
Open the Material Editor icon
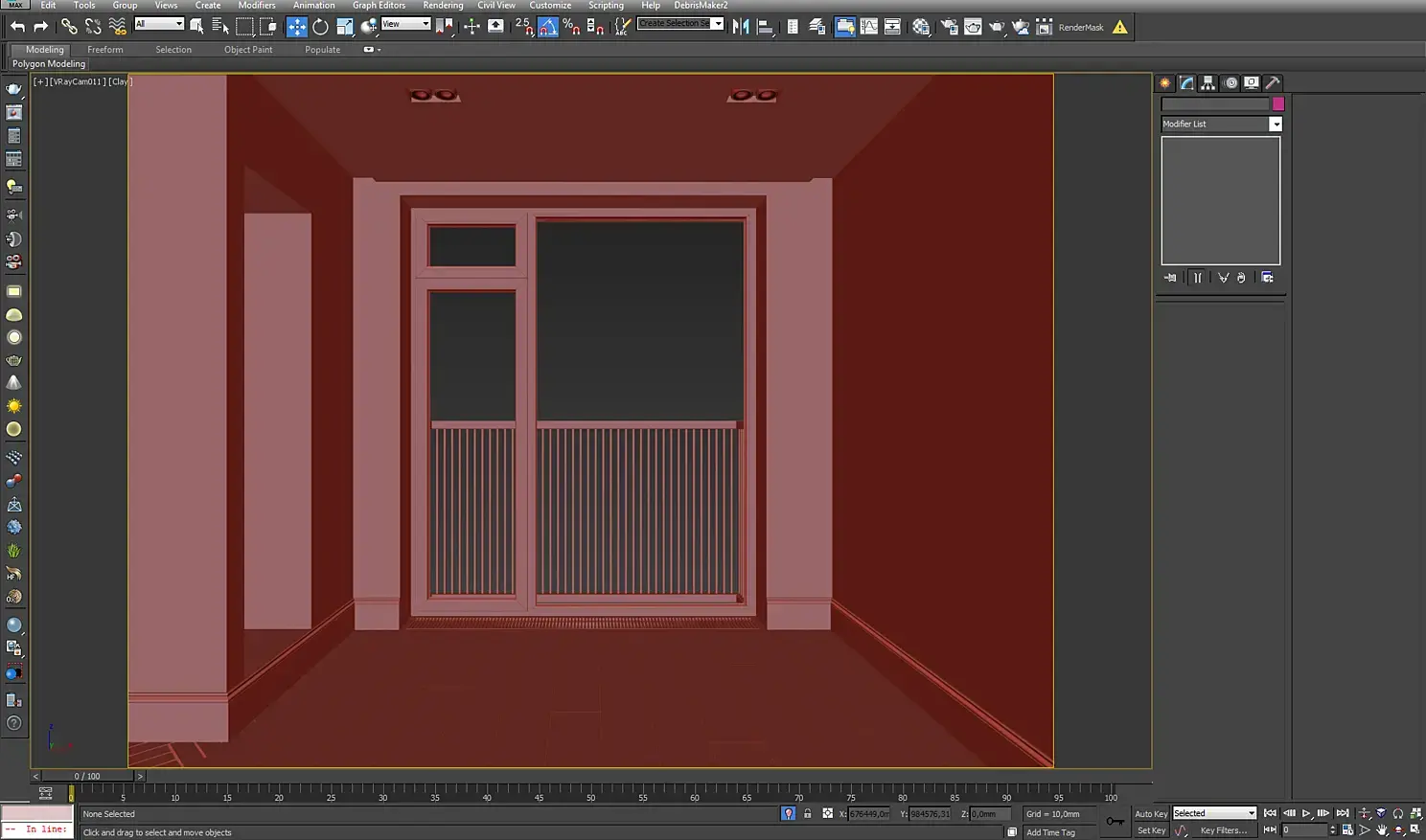(921, 27)
